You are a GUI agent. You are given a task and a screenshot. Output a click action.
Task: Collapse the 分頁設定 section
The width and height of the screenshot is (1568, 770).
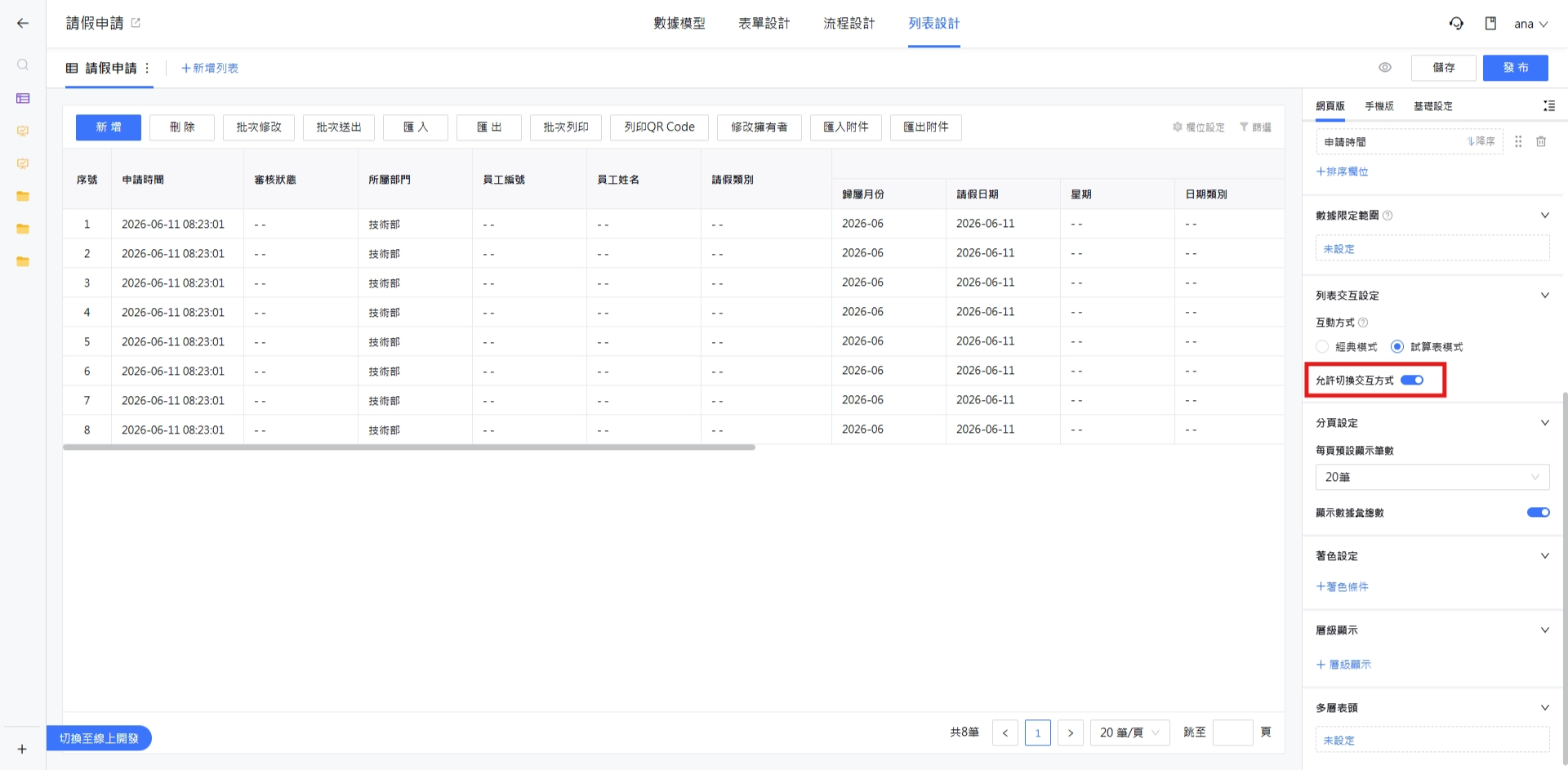click(1544, 423)
